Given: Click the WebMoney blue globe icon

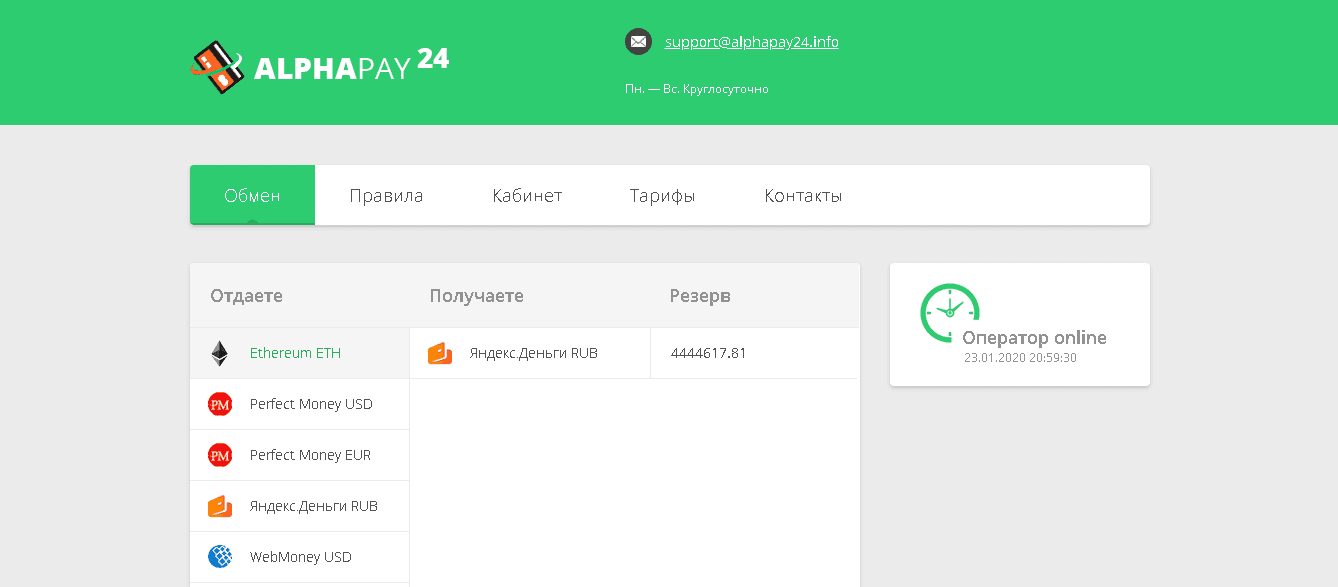Looking at the screenshot, I should point(219,557).
